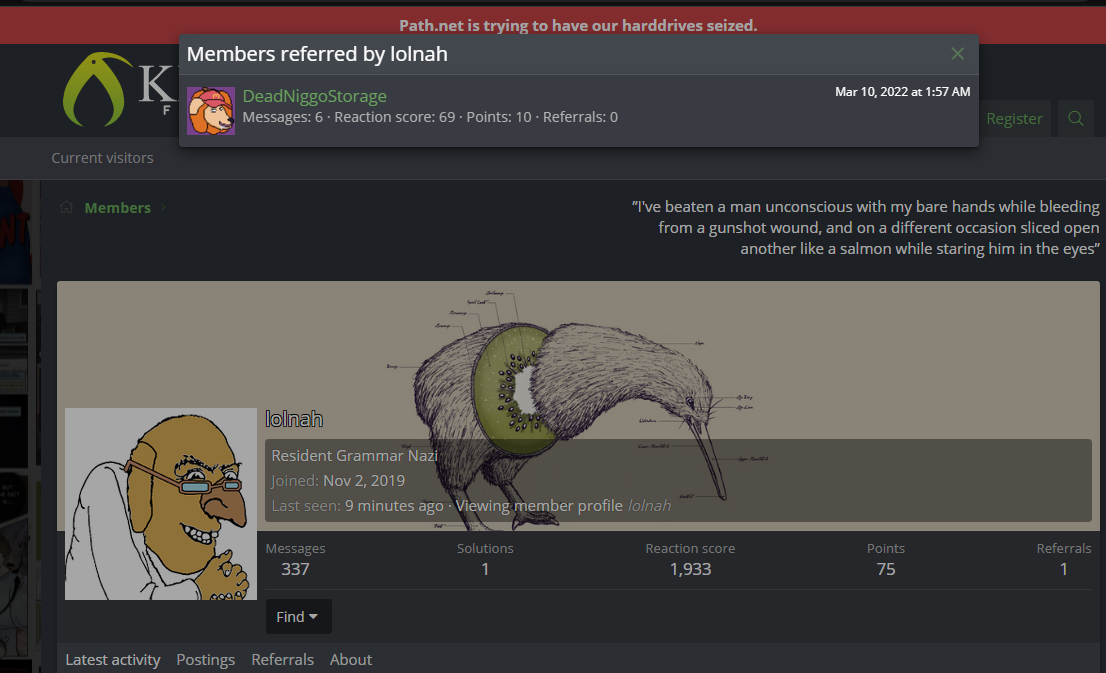1106x673 pixels.
Task: Click the Messages count 337
Action: click(x=295, y=569)
